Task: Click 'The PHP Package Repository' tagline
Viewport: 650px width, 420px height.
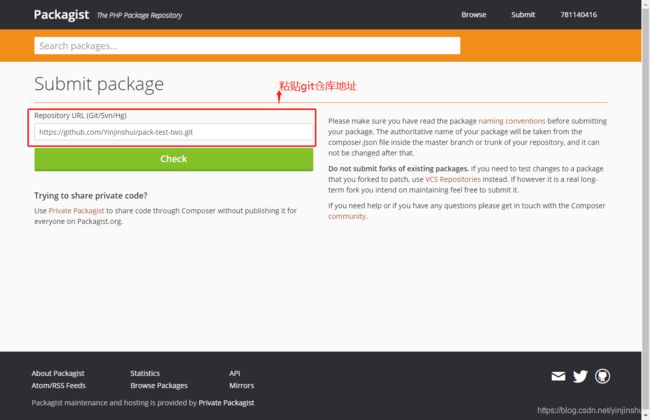Action: (x=139, y=15)
